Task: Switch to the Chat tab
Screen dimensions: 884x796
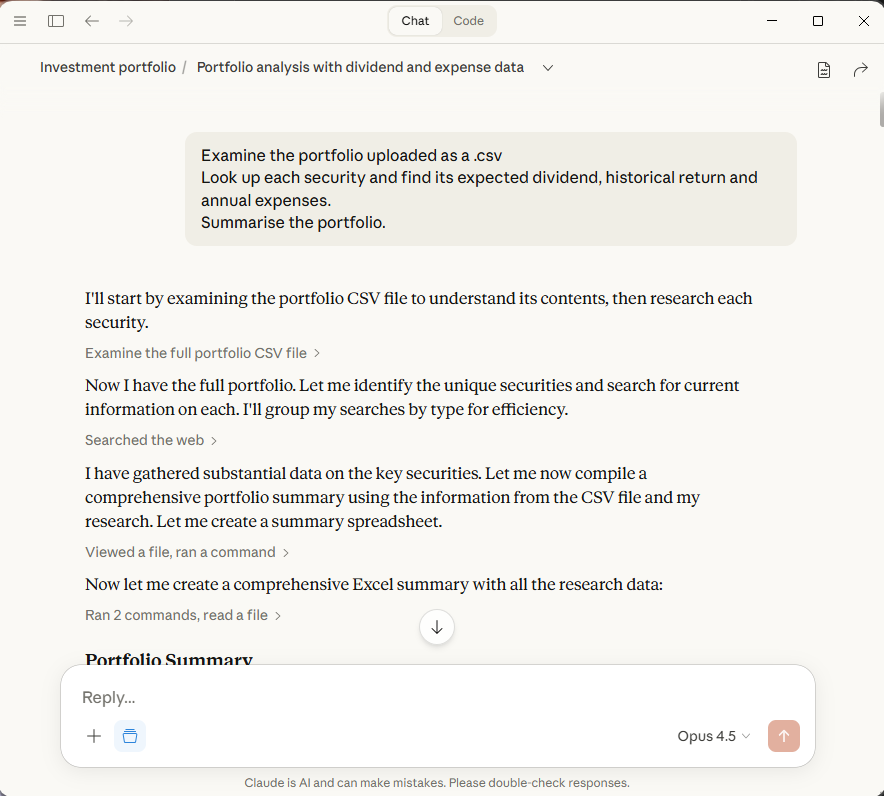Action: 415,21
